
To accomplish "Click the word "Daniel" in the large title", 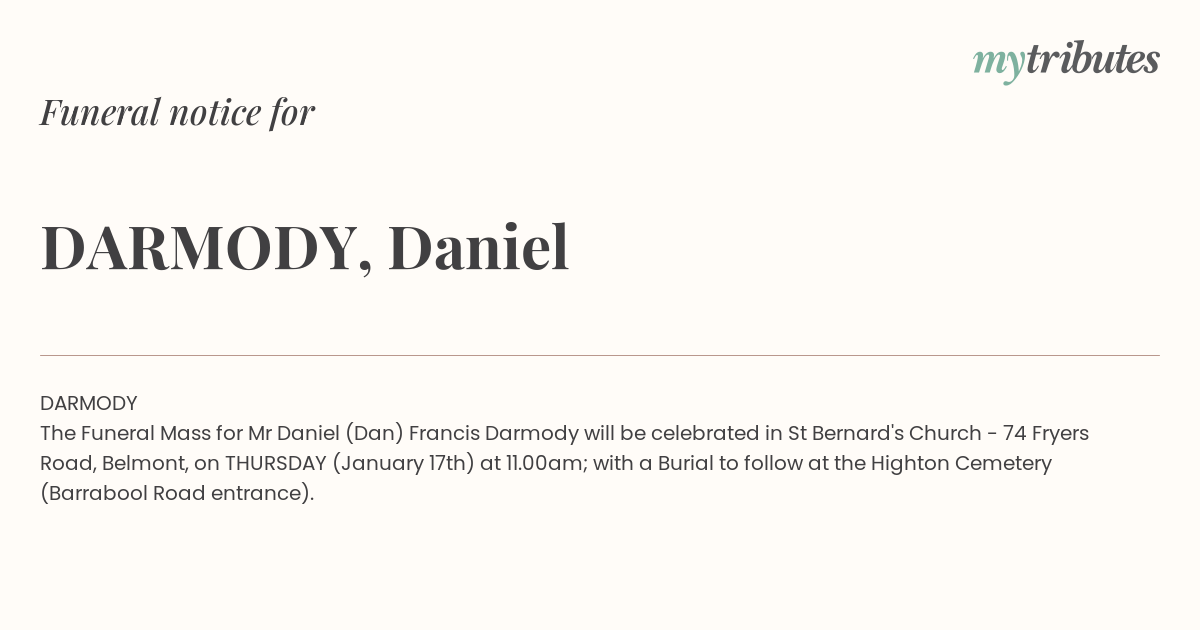I will [x=478, y=248].
